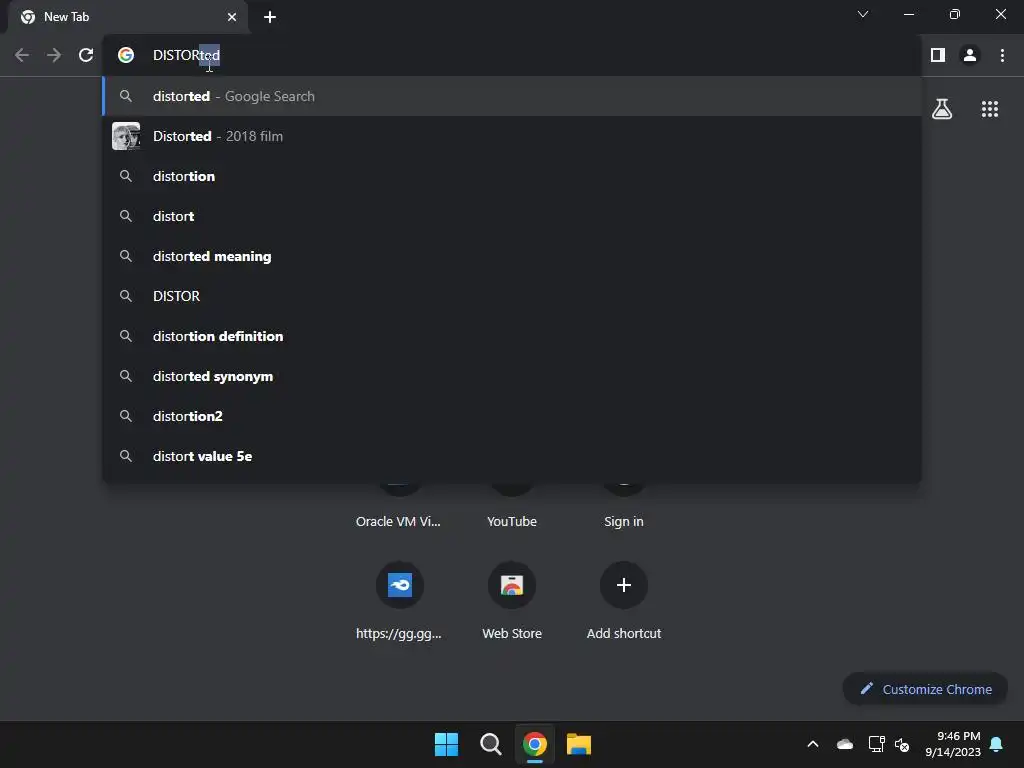This screenshot has width=1024, height=768.
Task: Click the Chrome taskbar icon
Action: click(x=534, y=744)
